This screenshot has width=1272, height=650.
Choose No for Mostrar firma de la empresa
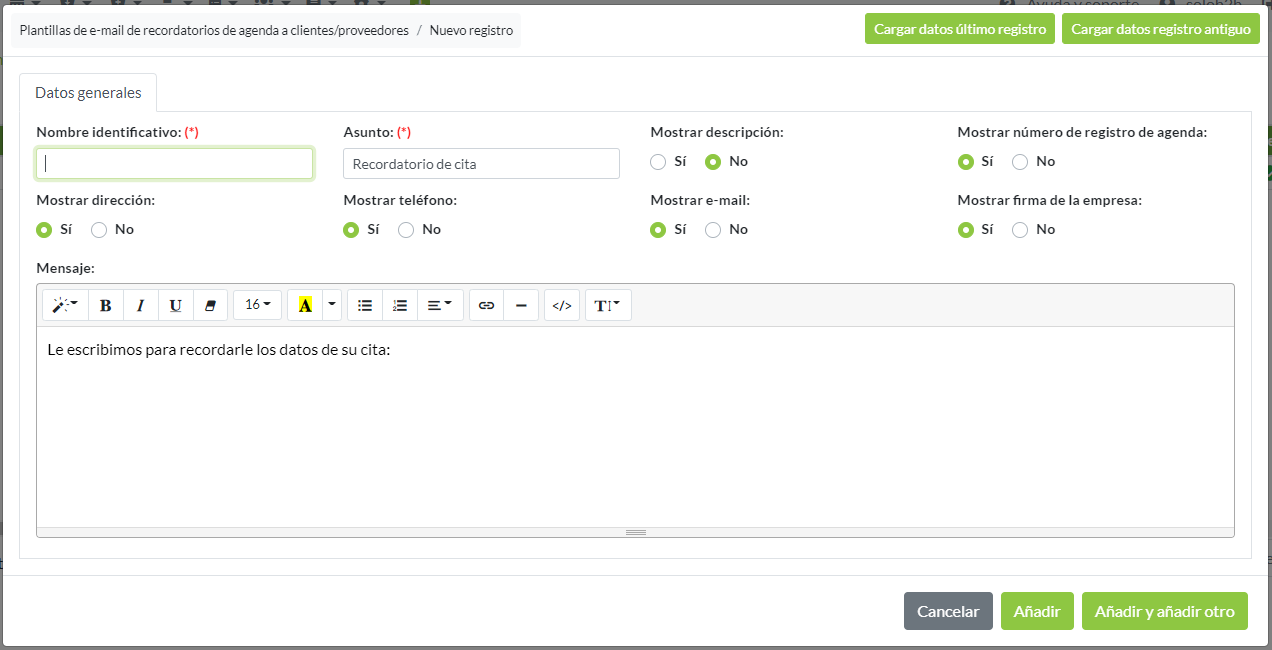click(1020, 230)
